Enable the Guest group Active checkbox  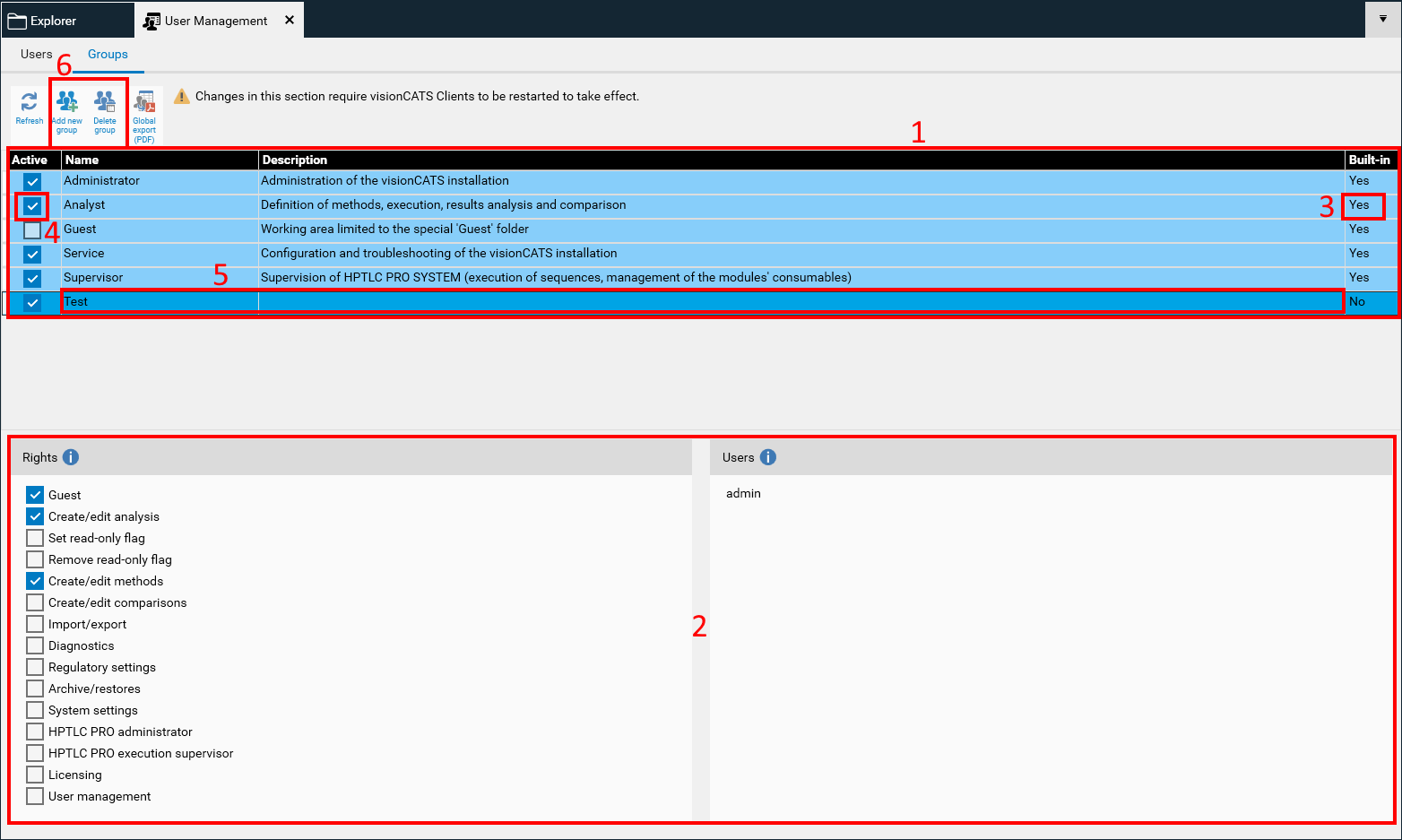pyautogui.click(x=32, y=230)
